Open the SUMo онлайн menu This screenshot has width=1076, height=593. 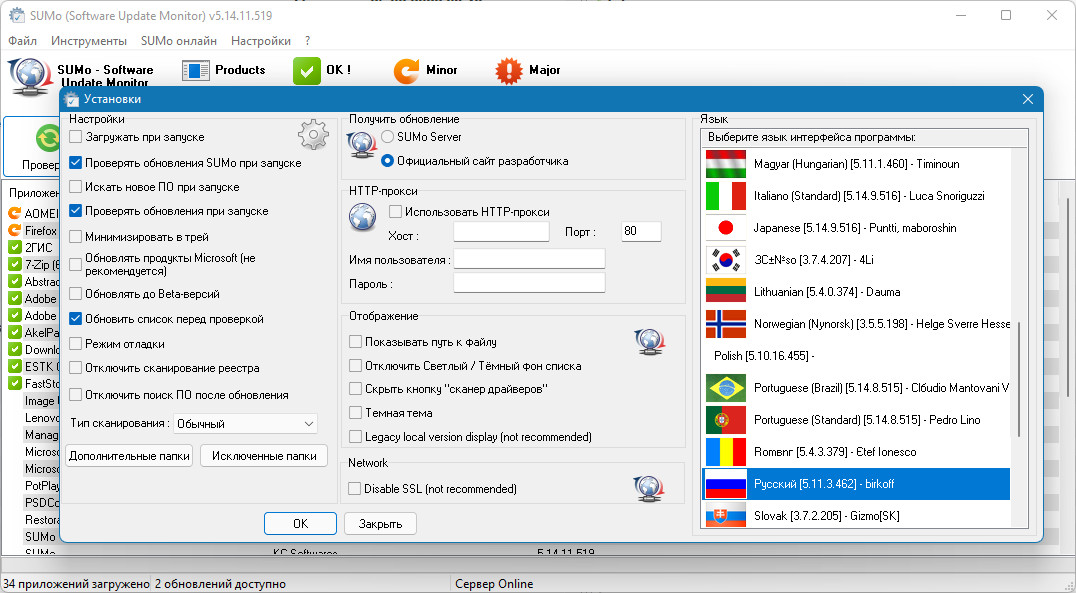[179, 41]
